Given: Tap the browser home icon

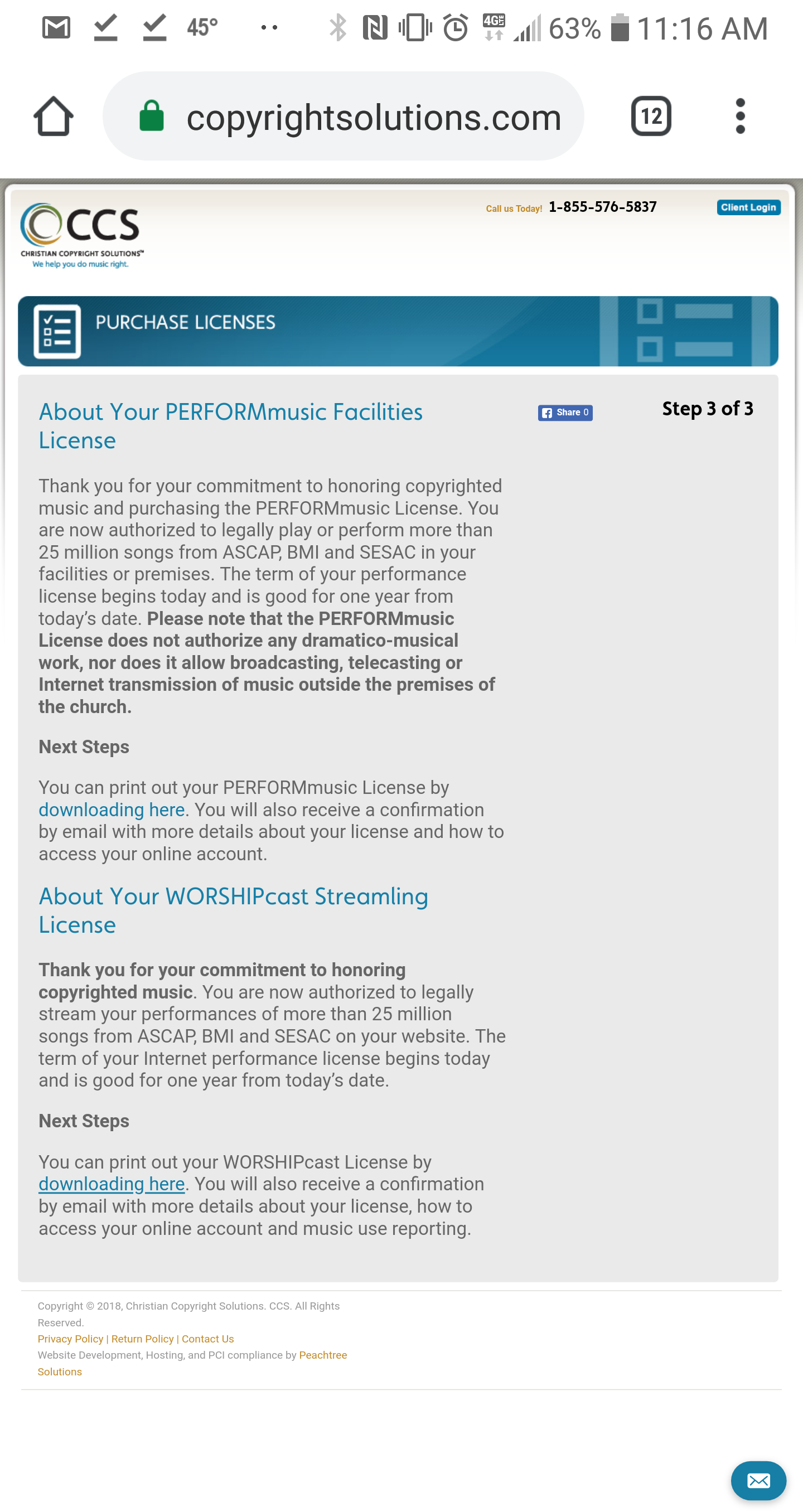Looking at the screenshot, I should (x=54, y=116).
